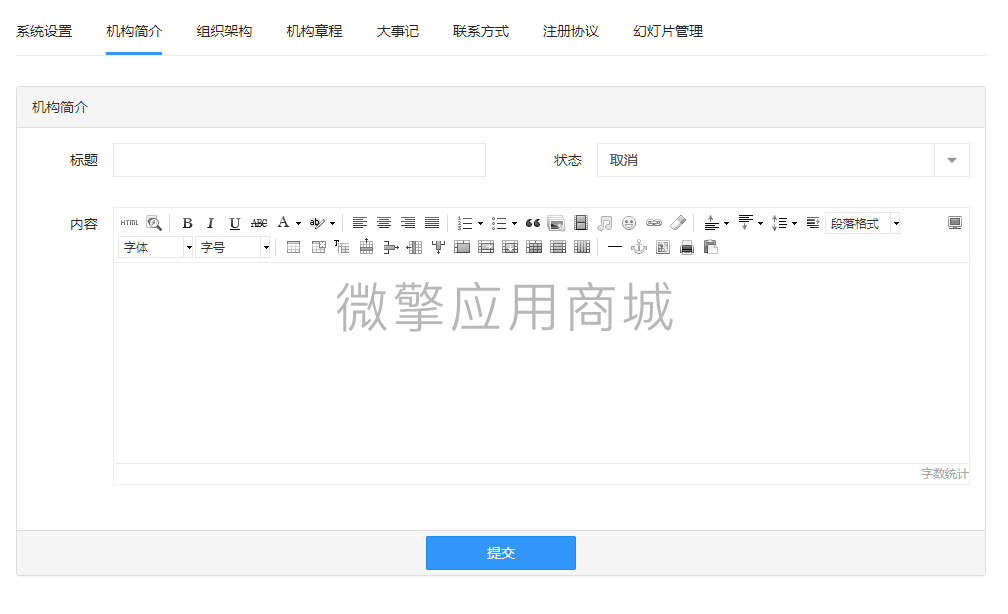This screenshot has height=614, width=1008.
Task: Split table cell into columns
Action: click(x=582, y=248)
